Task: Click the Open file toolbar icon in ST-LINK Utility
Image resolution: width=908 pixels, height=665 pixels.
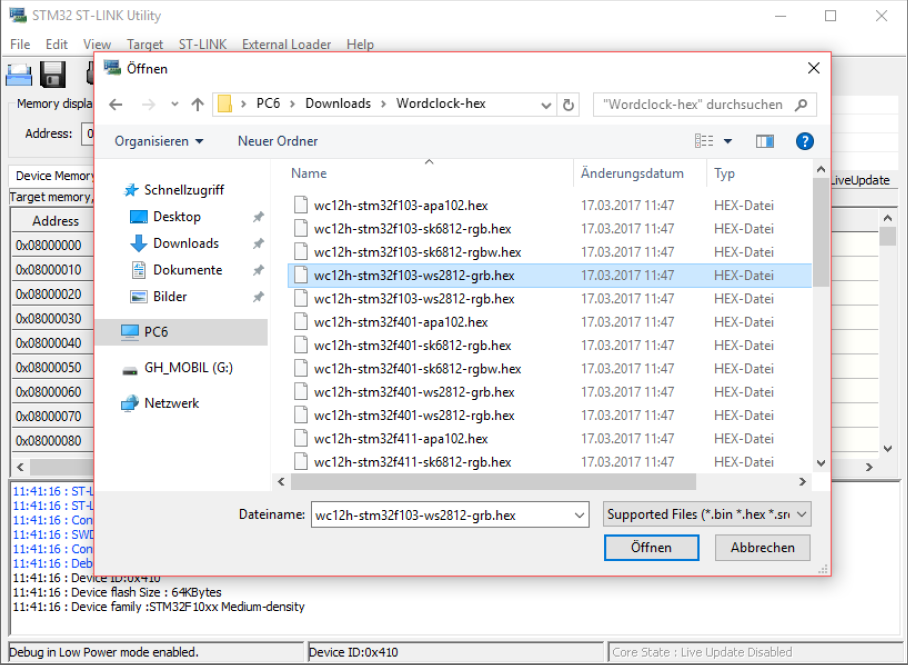Action: [x=19, y=75]
